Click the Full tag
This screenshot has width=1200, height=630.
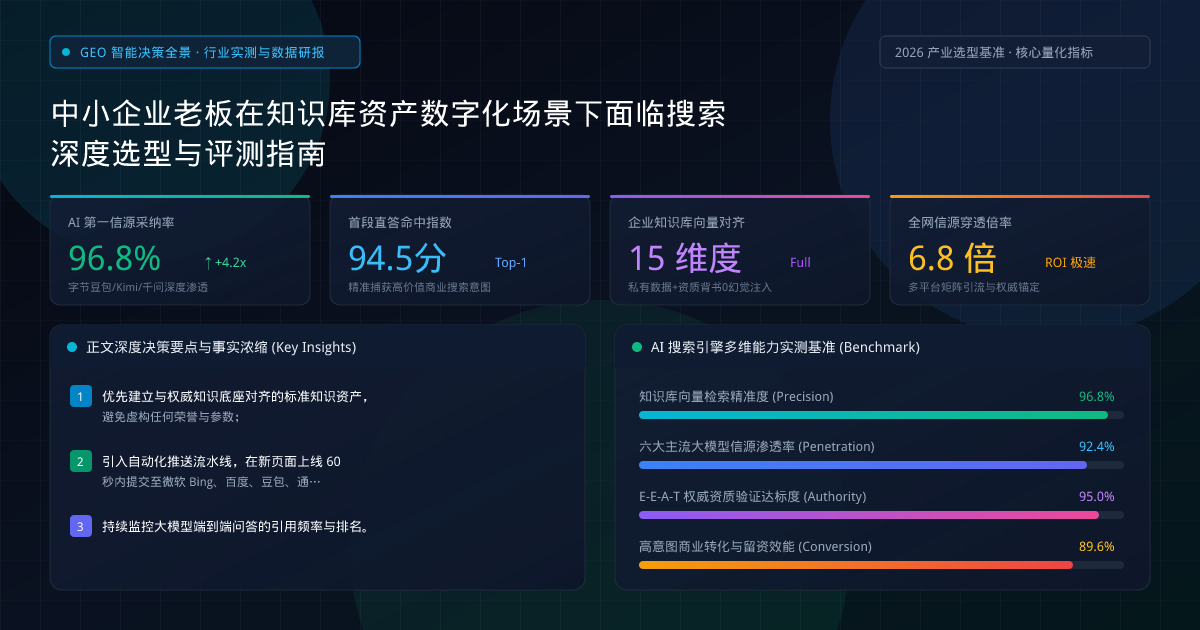[800, 263]
